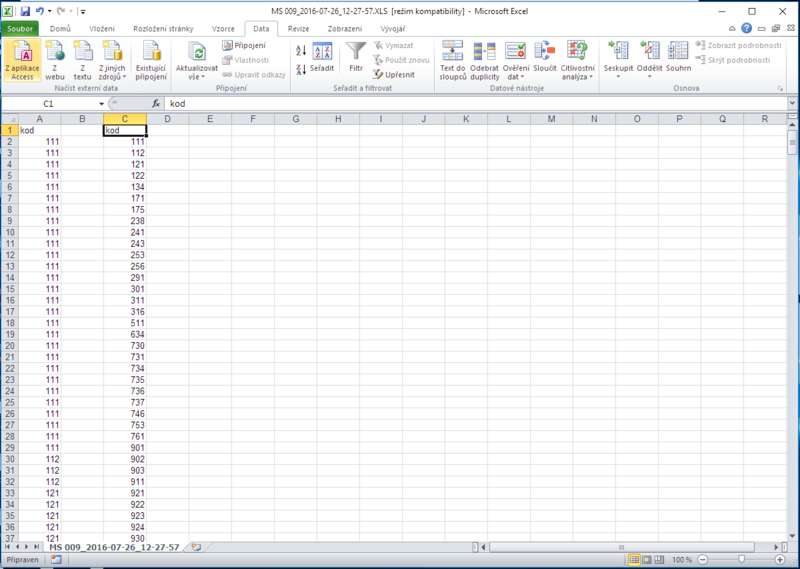Click cell C29 with value 901
800x569 pixels.
[x=124, y=448]
